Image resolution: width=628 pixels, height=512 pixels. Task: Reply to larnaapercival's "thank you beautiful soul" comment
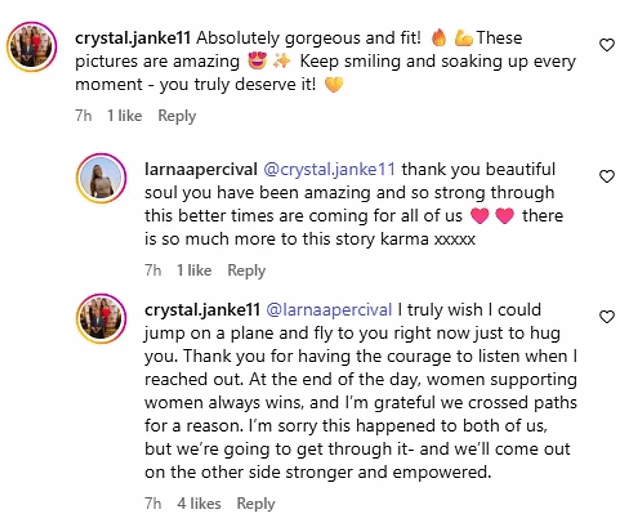246,270
